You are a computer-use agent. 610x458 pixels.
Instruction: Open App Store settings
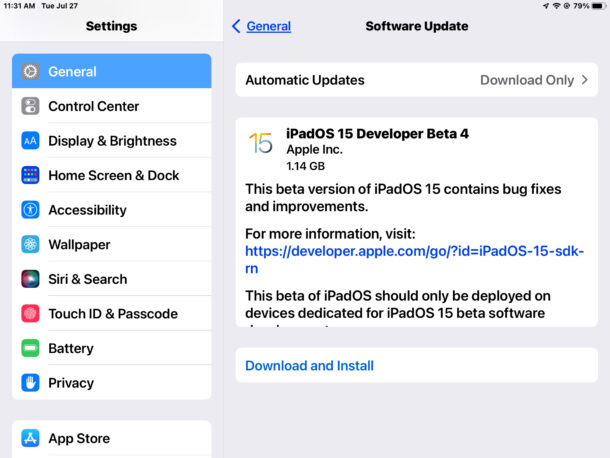[x=112, y=438]
